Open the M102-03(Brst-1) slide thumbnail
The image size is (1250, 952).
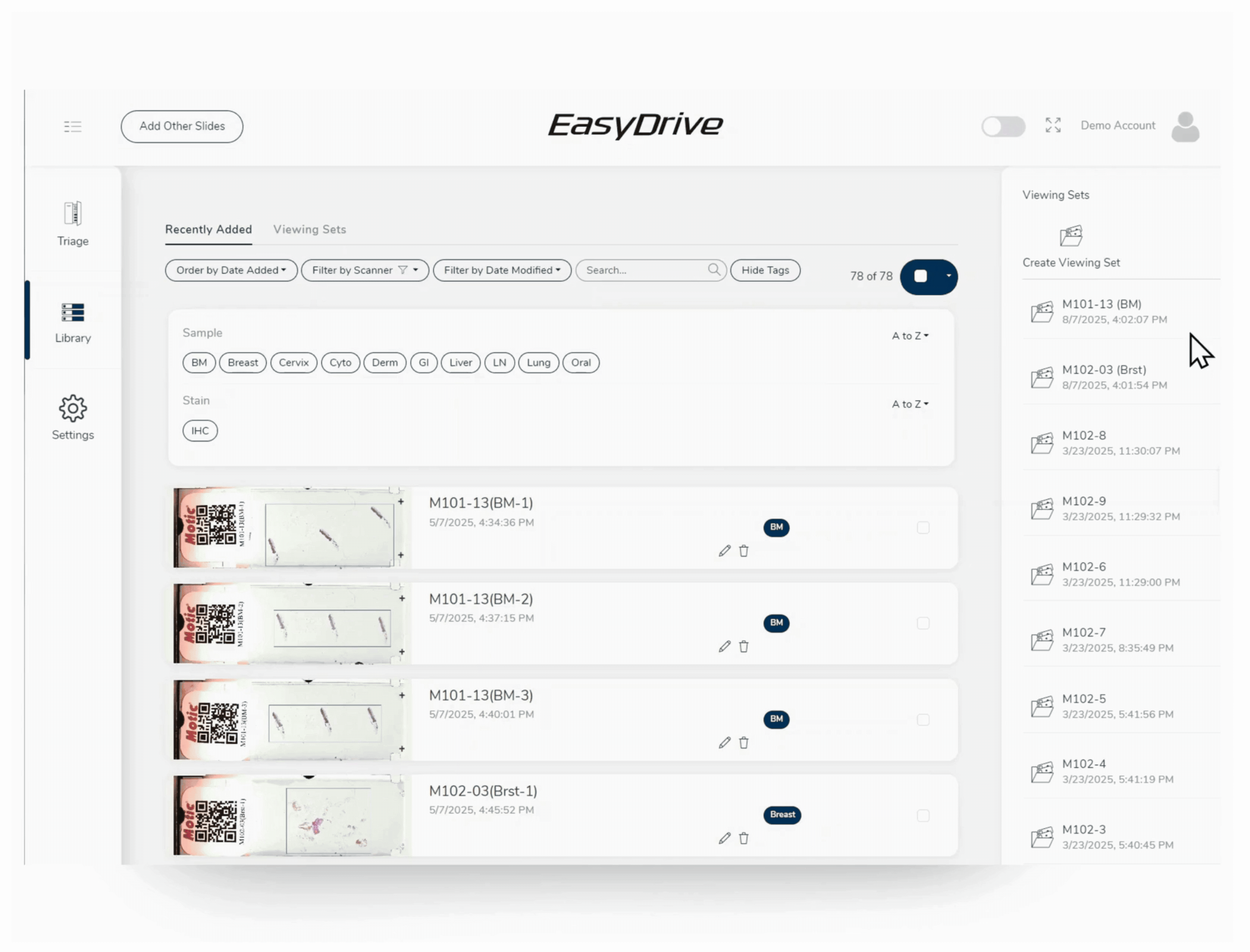click(289, 816)
